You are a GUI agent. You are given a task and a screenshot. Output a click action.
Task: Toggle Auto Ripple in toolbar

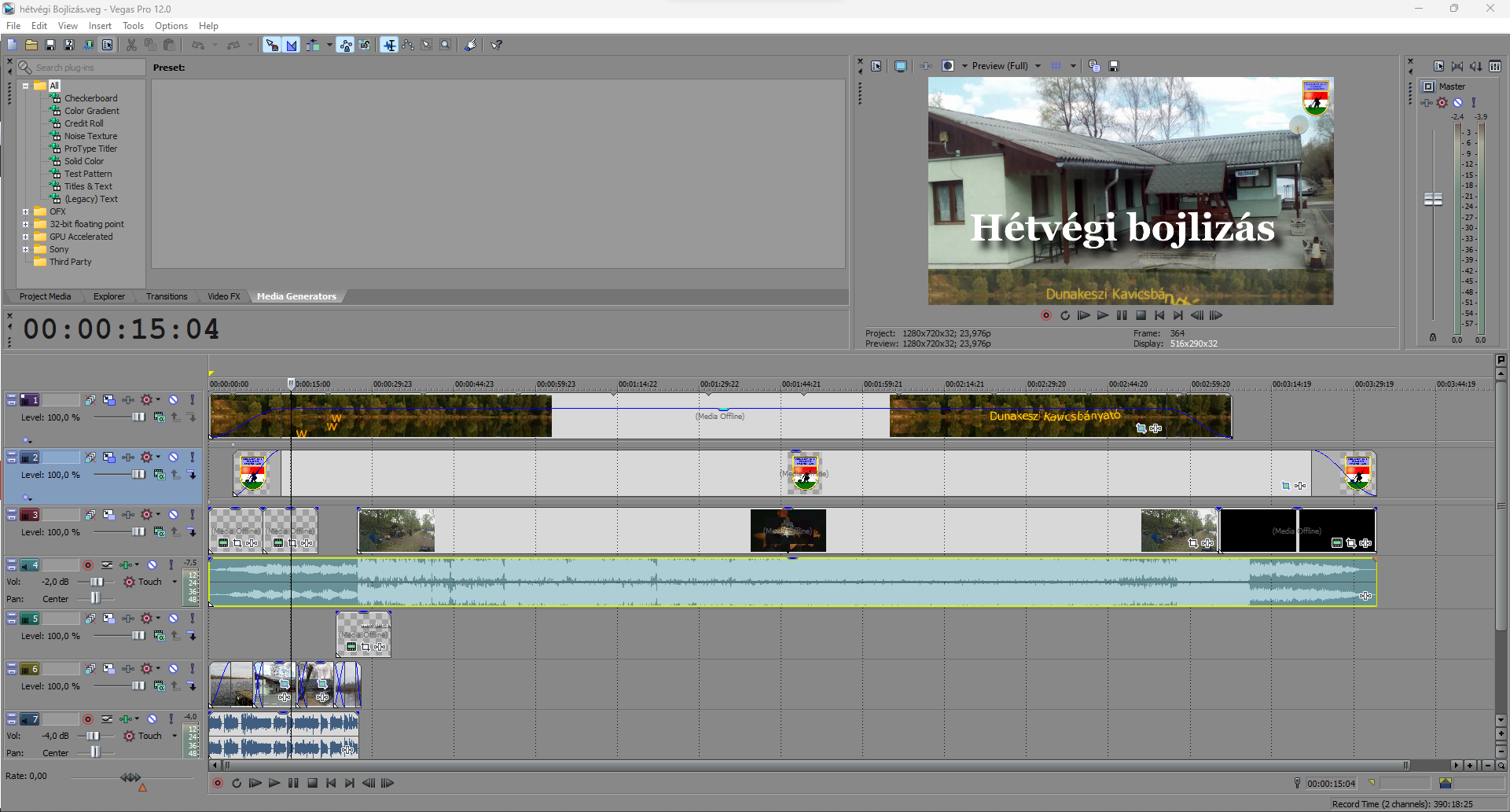tap(313, 45)
